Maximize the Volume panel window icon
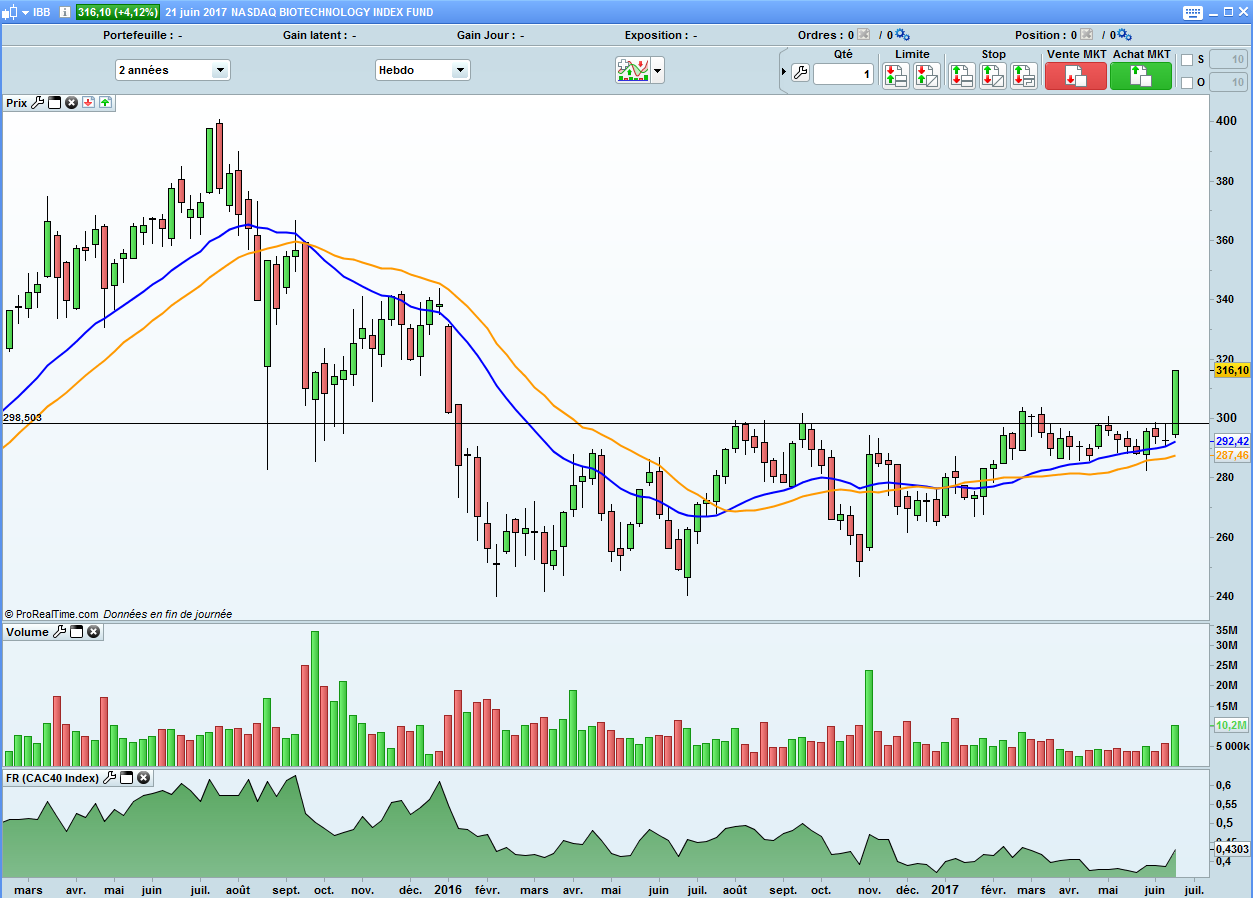This screenshot has width=1253, height=898. point(76,632)
